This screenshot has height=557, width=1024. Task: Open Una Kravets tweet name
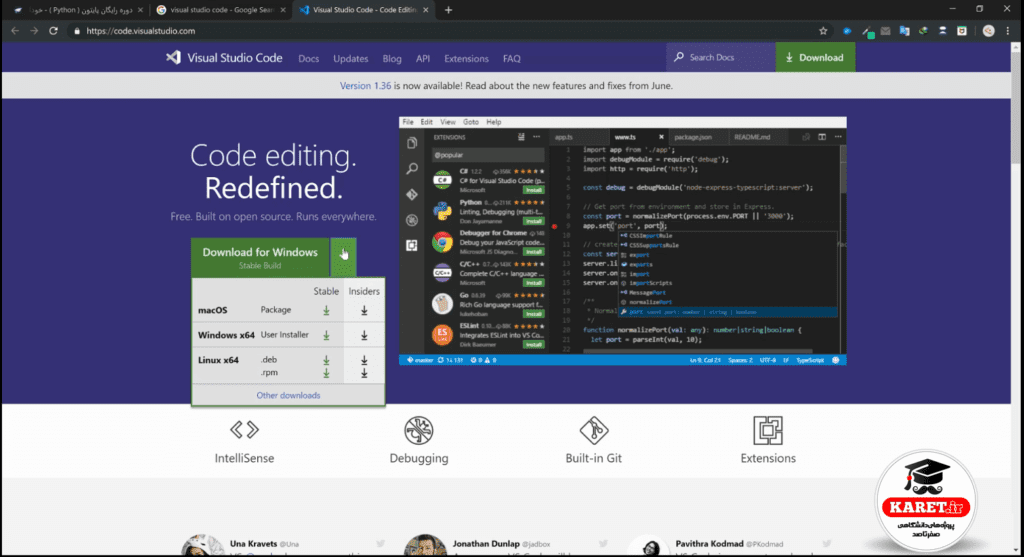pos(253,543)
